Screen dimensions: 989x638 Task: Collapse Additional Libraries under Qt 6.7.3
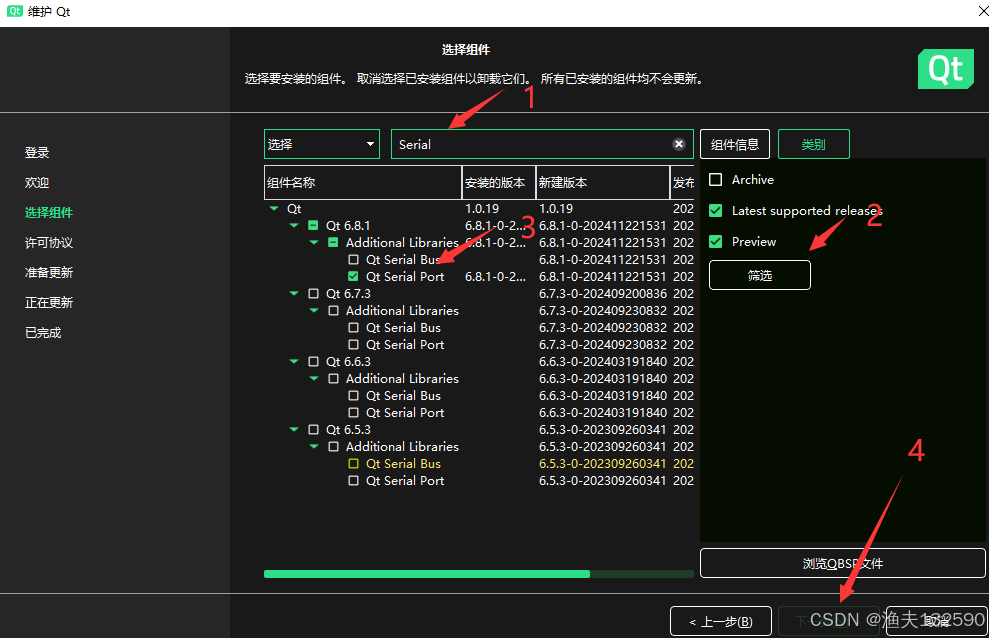pos(314,310)
